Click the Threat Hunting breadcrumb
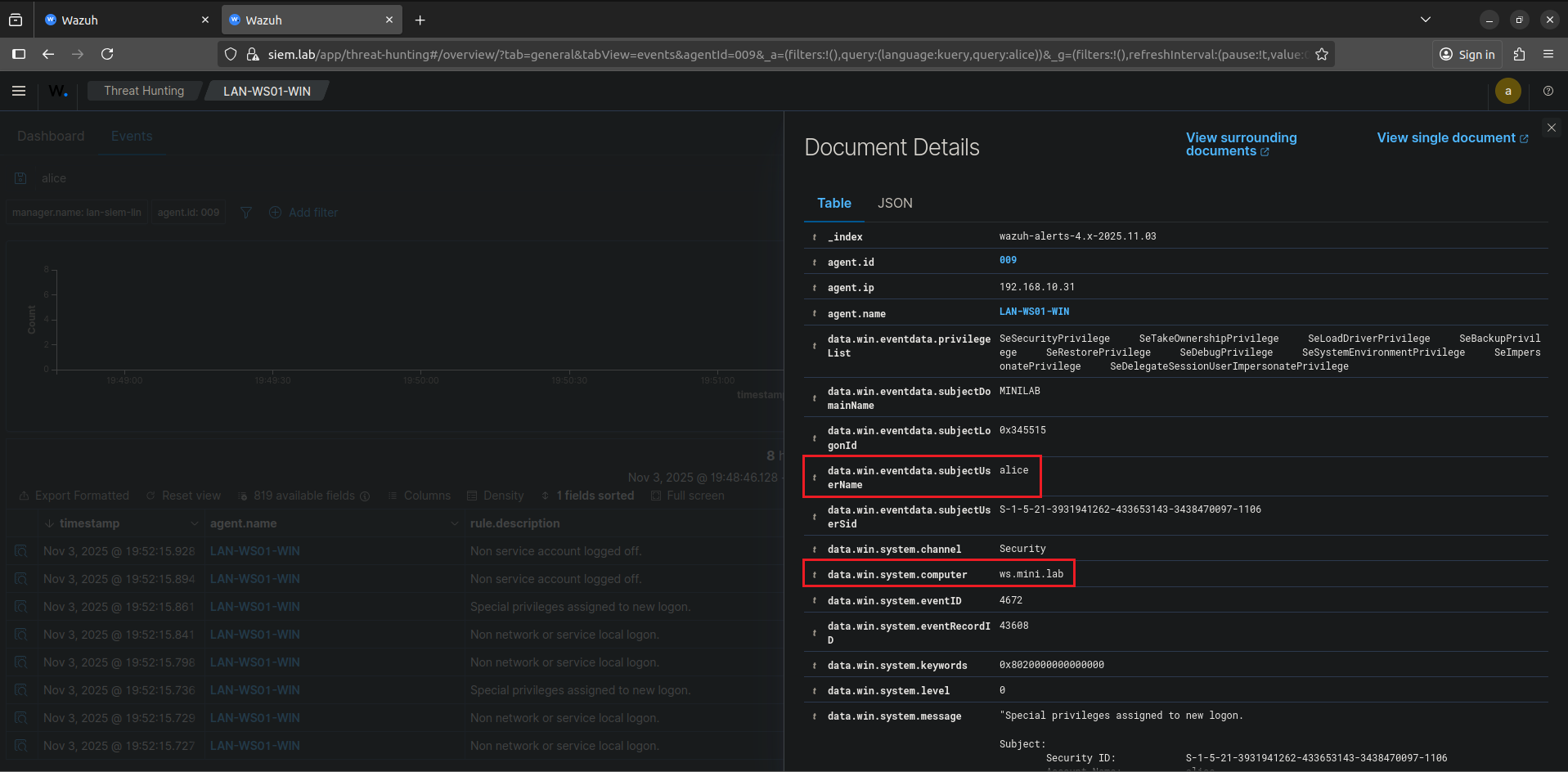This screenshot has width=1568, height=772. (144, 91)
